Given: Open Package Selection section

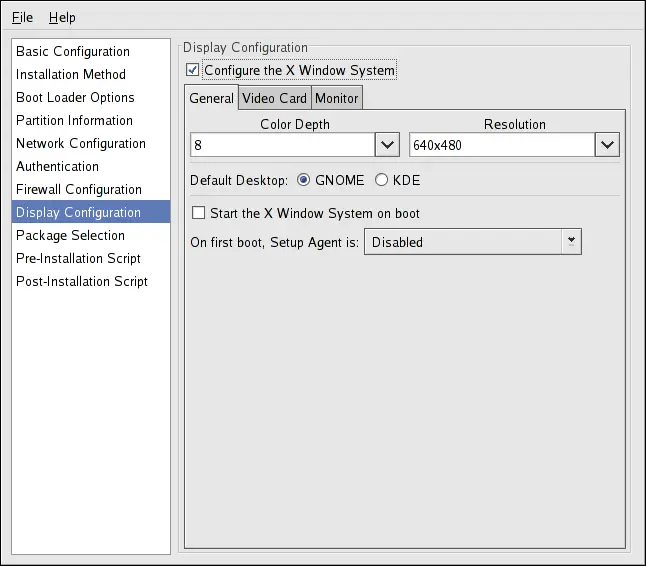Looking at the screenshot, I should pos(70,235).
